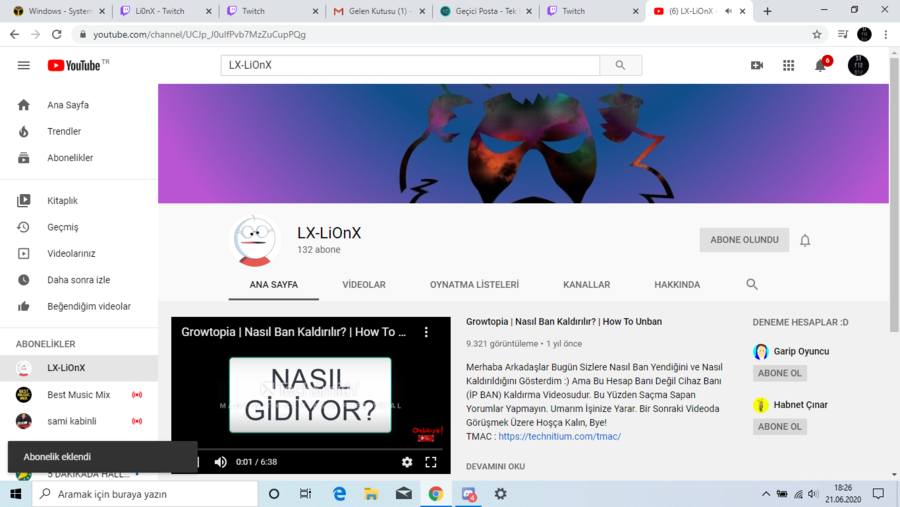Click the ABONE OLUNDU button
900x507 pixels.
point(744,240)
